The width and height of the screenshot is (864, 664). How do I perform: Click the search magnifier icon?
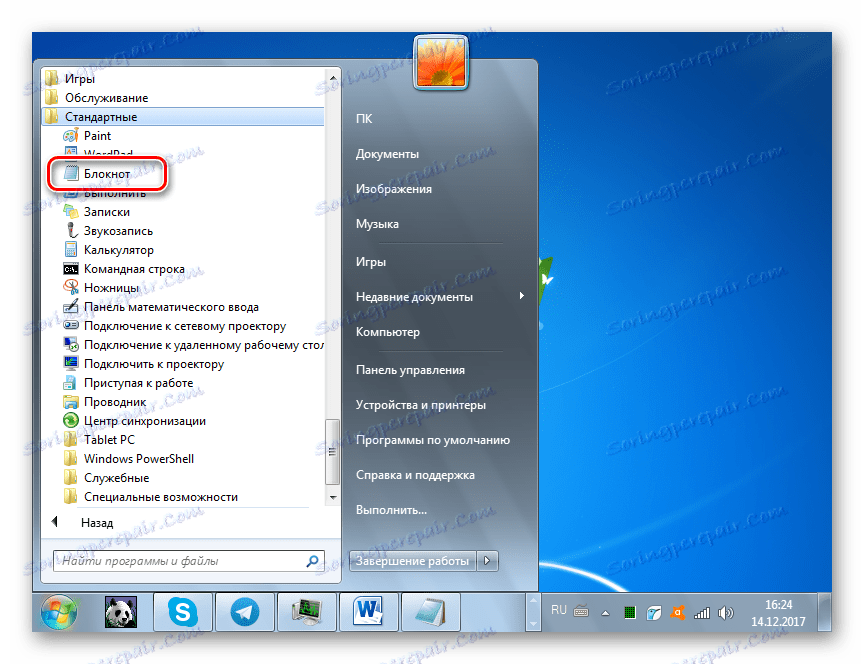(x=312, y=561)
